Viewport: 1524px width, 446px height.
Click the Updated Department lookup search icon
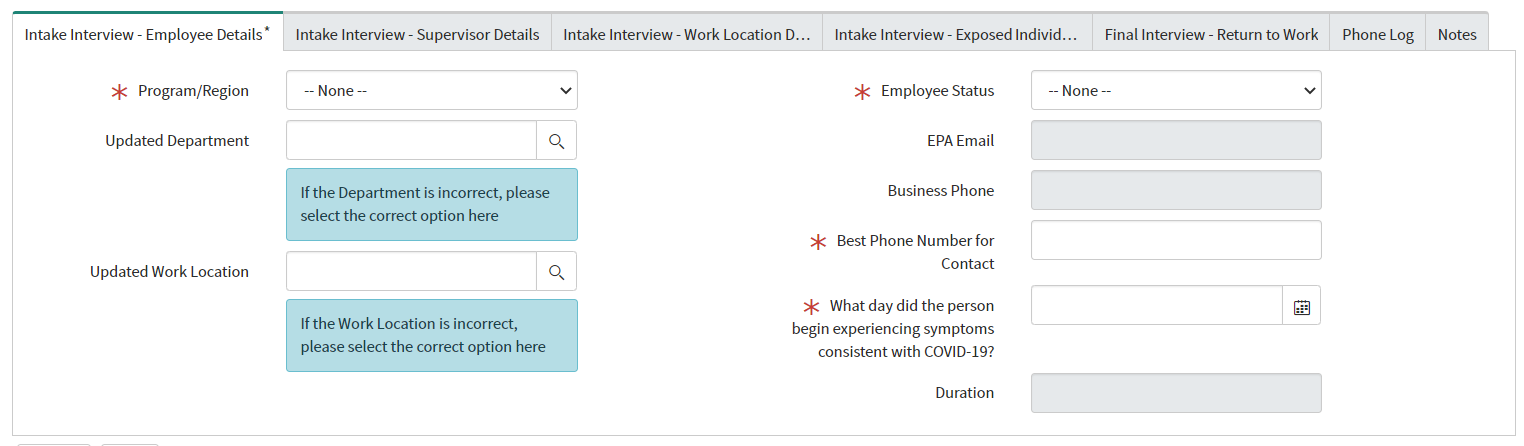pos(556,141)
